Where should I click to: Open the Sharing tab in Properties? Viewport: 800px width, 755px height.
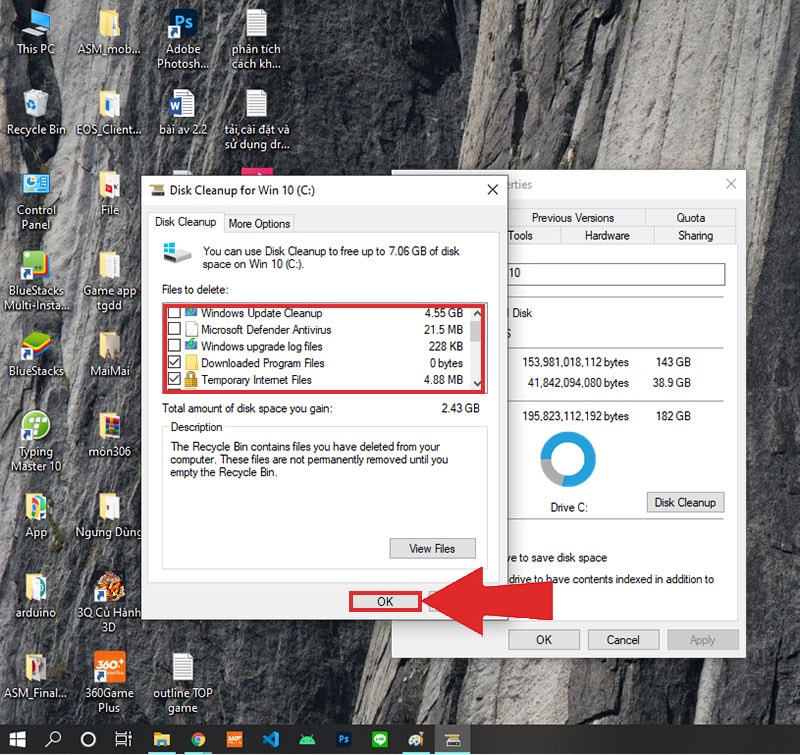(x=695, y=235)
